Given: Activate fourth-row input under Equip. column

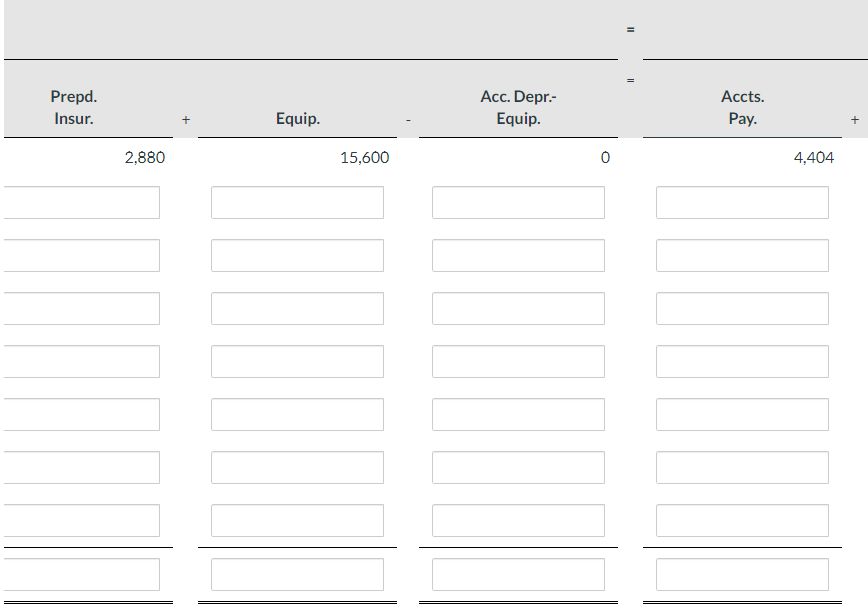Looking at the screenshot, I should click(297, 361).
